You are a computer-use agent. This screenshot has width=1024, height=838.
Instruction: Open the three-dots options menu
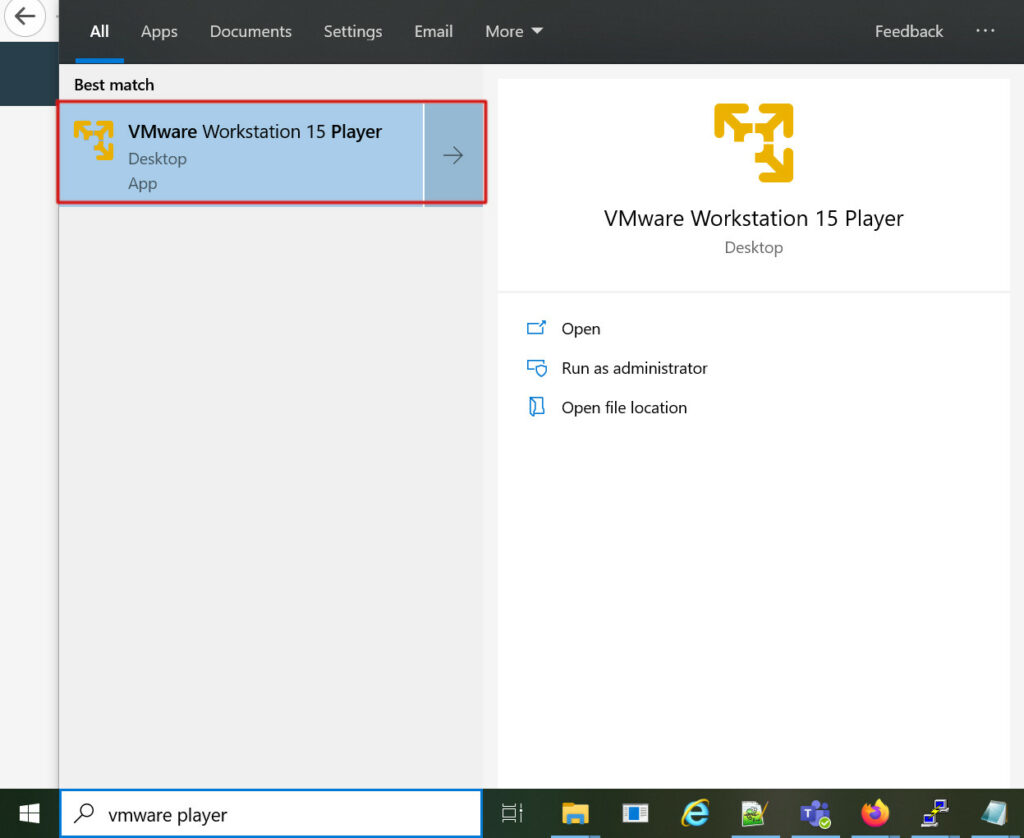(985, 31)
